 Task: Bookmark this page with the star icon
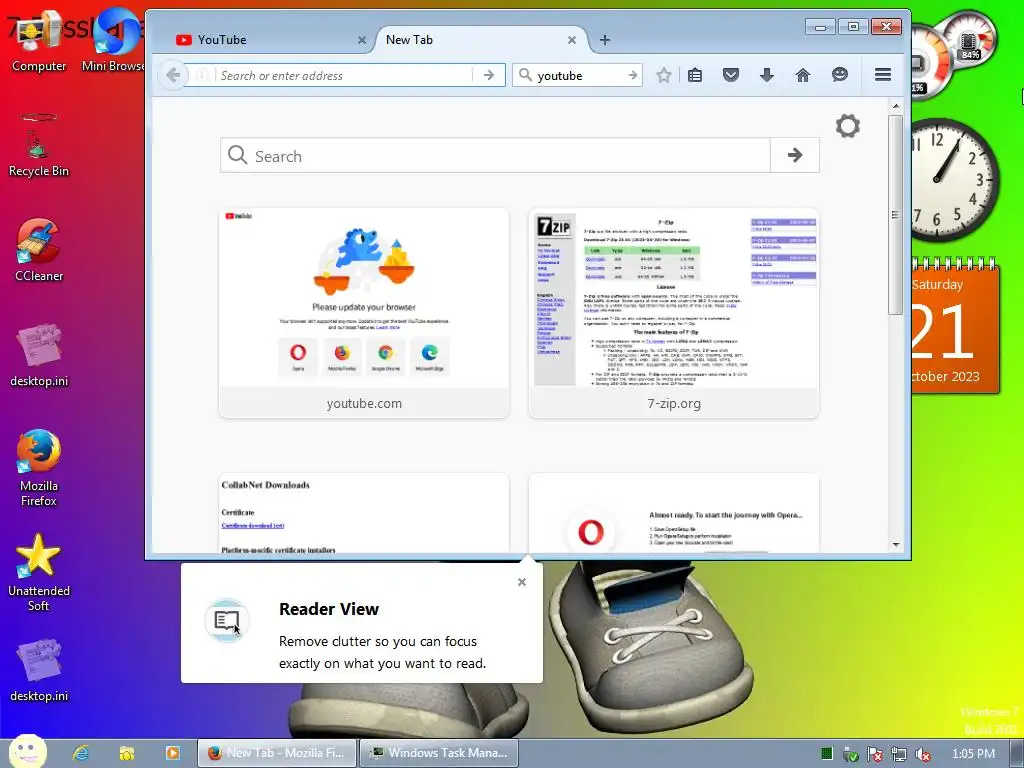[x=664, y=75]
